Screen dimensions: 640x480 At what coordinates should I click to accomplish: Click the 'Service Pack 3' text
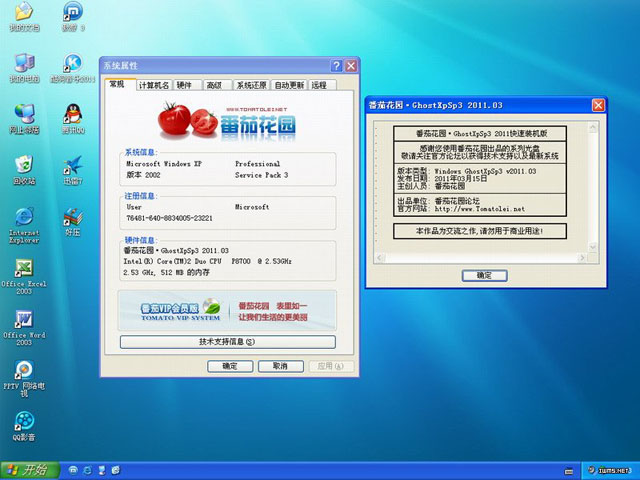(x=262, y=175)
